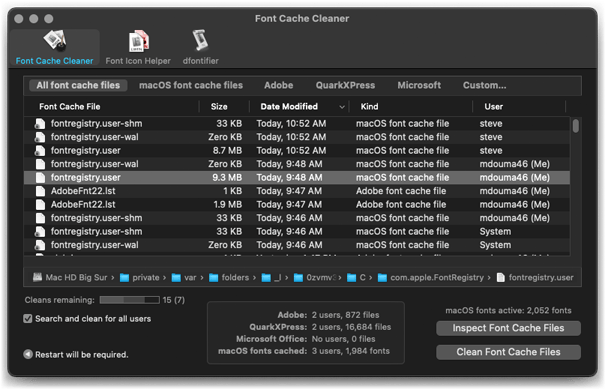Image resolution: width=605 pixels, height=389 pixels.
Task: Click 'QuarkXPress: 2 users, 16,684 files' stat
Action: (320, 327)
